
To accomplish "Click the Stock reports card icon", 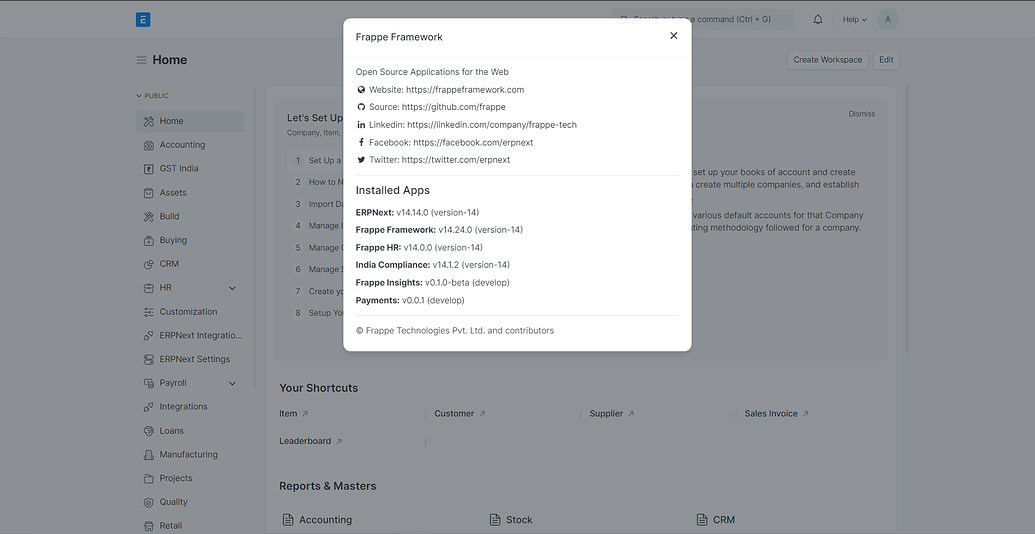I will pyautogui.click(x=495, y=520).
